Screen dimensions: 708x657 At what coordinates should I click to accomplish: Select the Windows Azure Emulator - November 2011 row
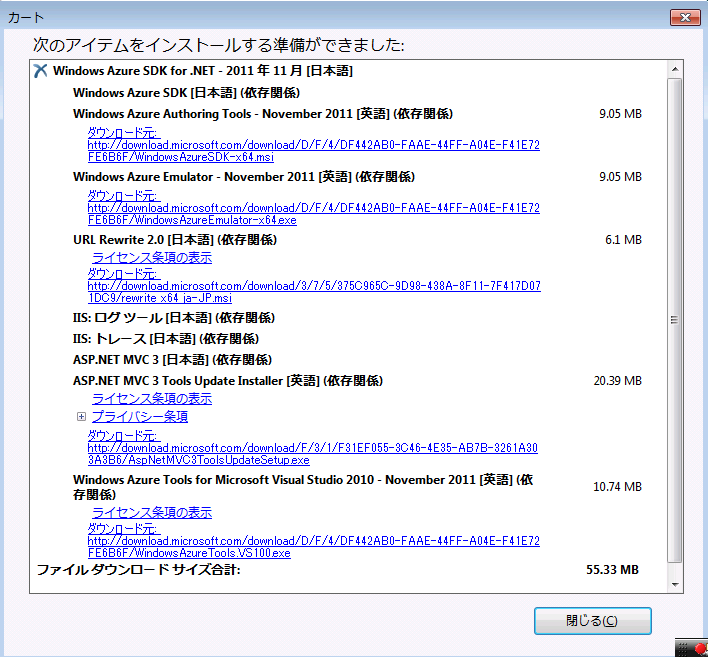(x=244, y=177)
